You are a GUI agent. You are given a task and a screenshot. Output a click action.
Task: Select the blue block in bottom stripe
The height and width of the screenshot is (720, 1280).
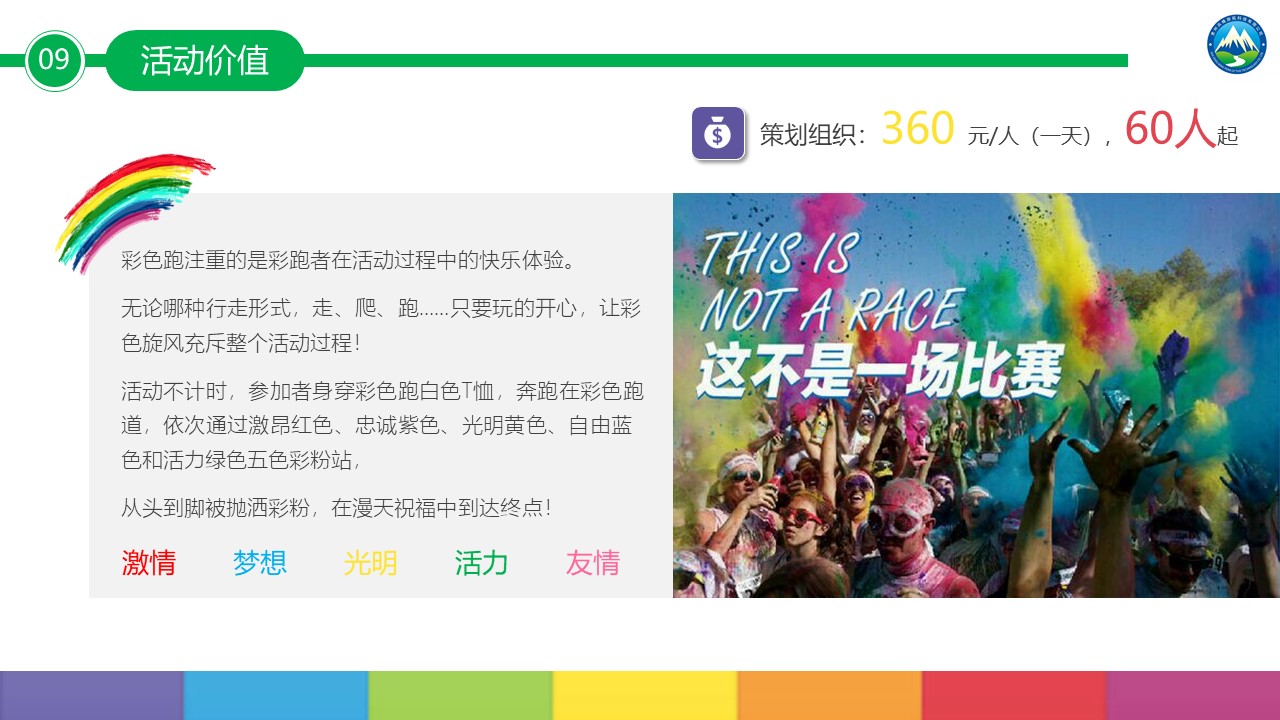(x=276, y=695)
